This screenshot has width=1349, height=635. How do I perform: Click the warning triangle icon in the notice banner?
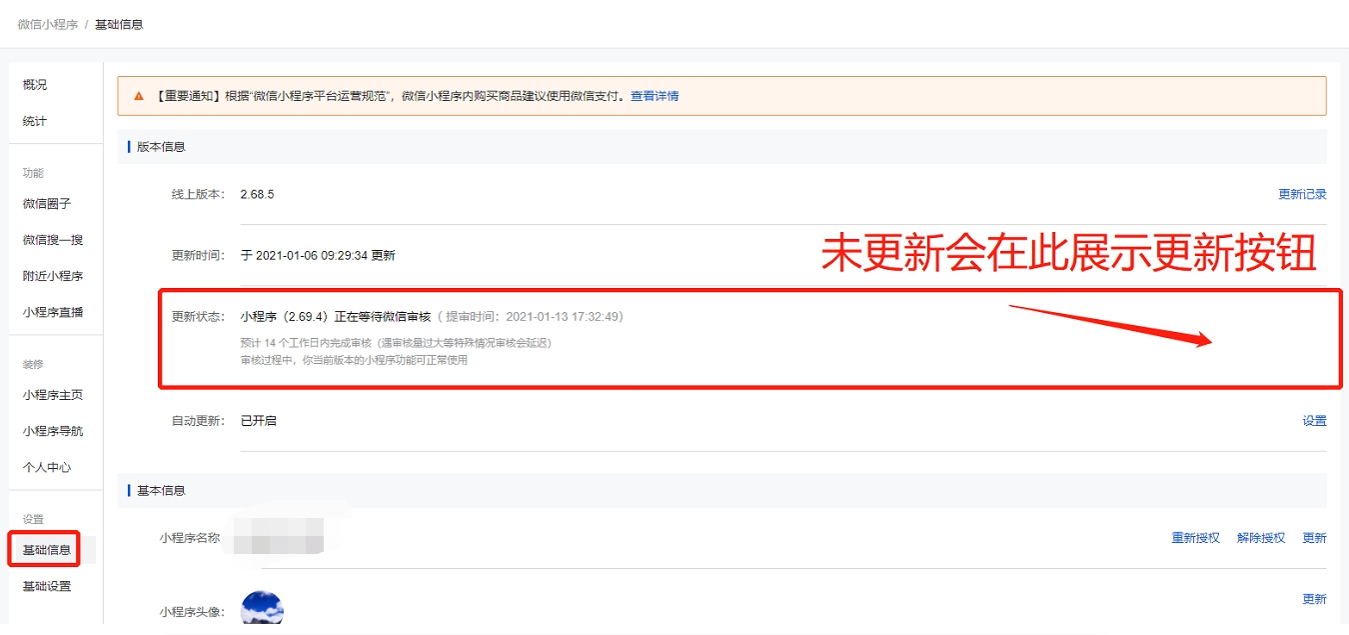coord(138,96)
